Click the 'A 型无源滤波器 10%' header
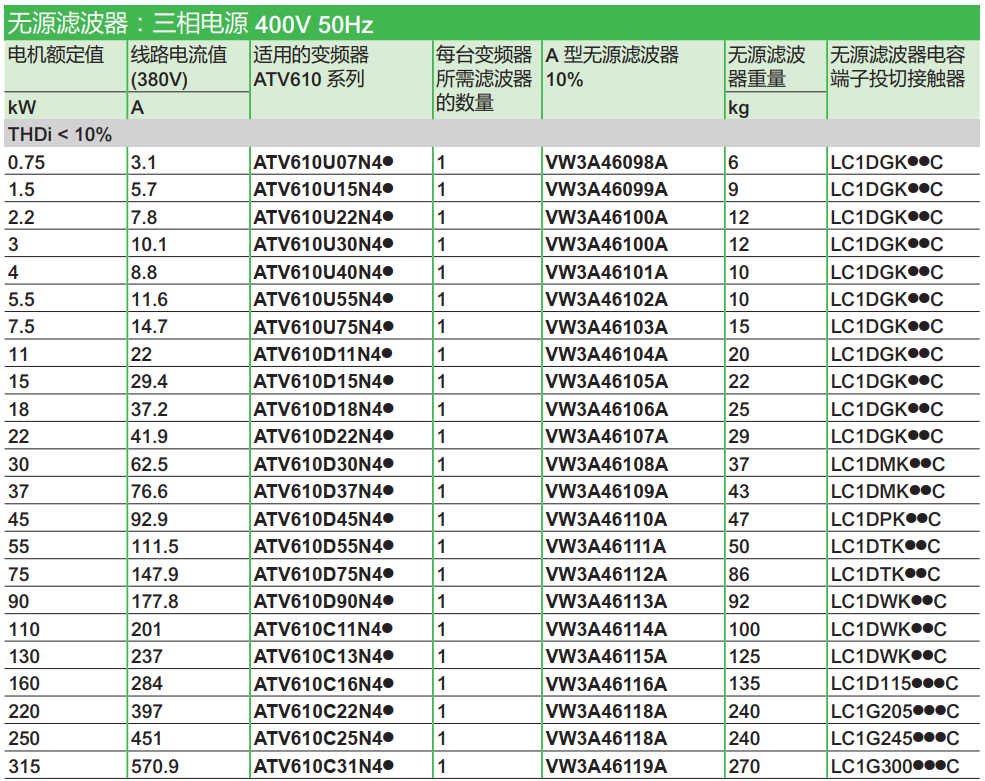Screen dimensions: 985x781 [612, 66]
